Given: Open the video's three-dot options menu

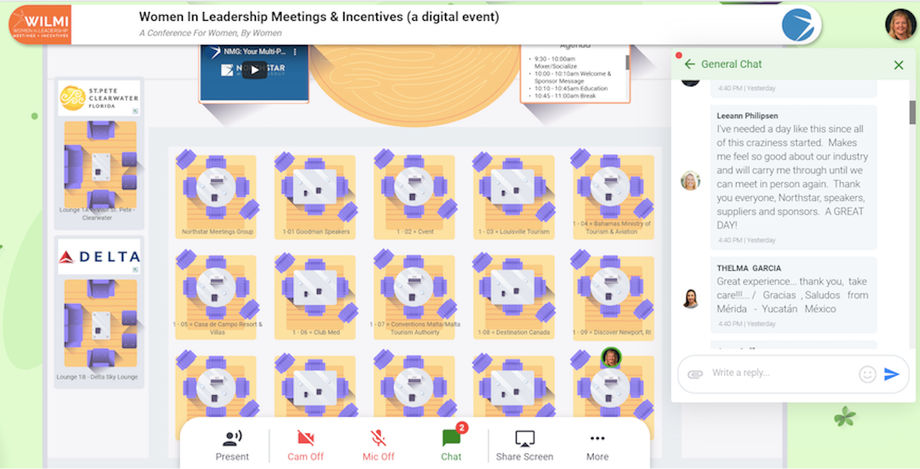Looking at the screenshot, I should (295, 52).
